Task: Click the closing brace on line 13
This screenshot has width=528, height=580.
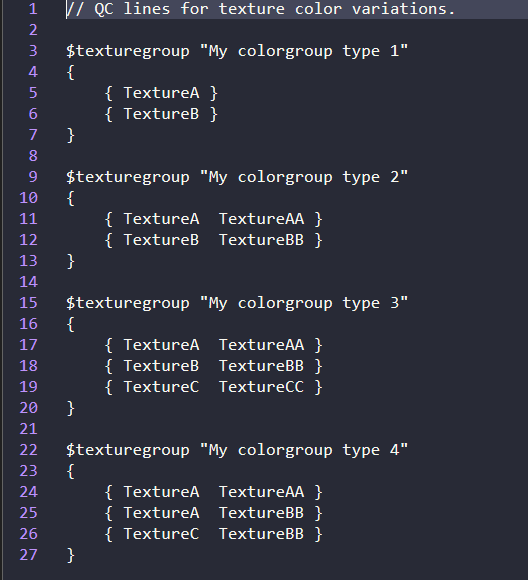Action: click(x=71, y=262)
